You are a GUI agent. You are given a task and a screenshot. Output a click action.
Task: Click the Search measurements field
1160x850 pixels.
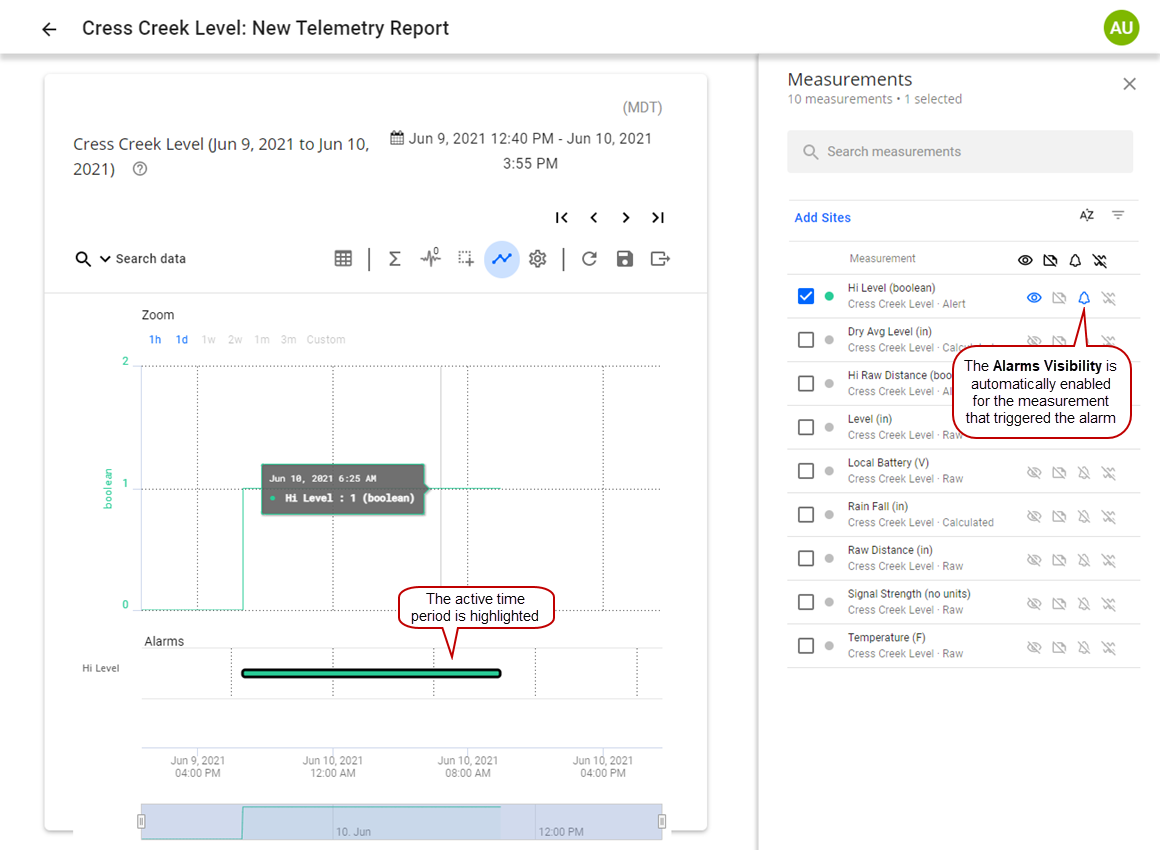pos(960,152)
